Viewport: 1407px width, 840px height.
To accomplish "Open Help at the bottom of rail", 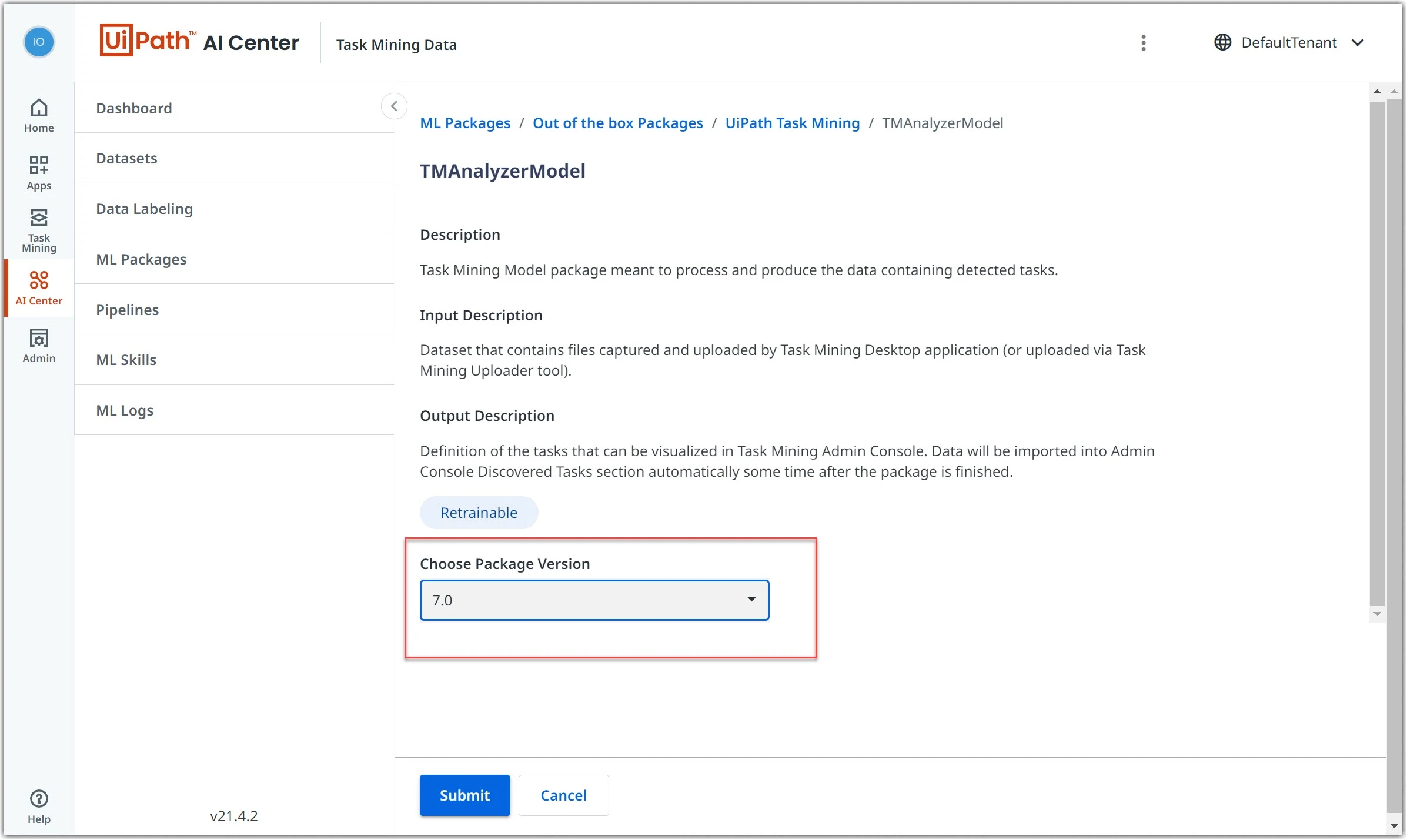I will [x=39, y=806].
